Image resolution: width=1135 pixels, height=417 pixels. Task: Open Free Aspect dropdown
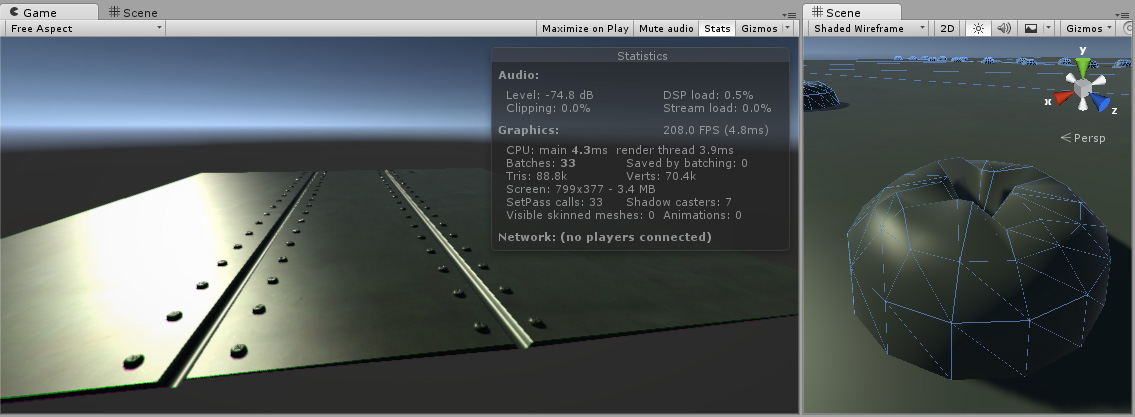[85, 29]
